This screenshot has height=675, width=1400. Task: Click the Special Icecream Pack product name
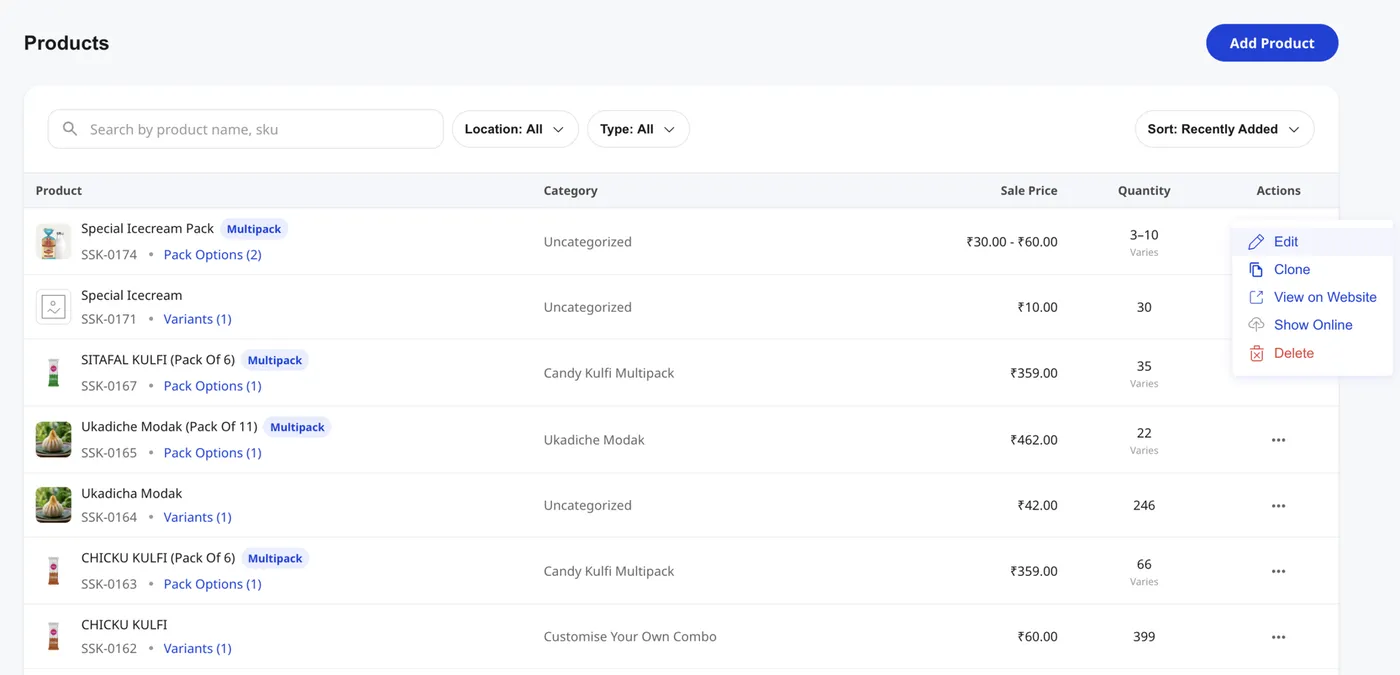148,229
